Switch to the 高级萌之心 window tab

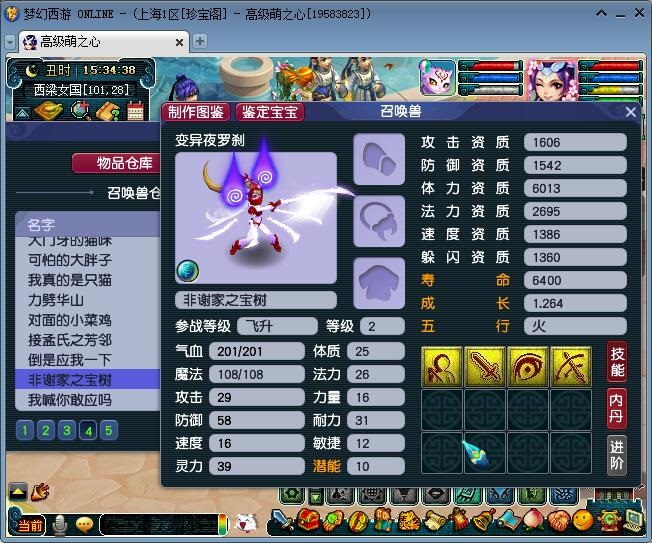click(x=104, y=42)
